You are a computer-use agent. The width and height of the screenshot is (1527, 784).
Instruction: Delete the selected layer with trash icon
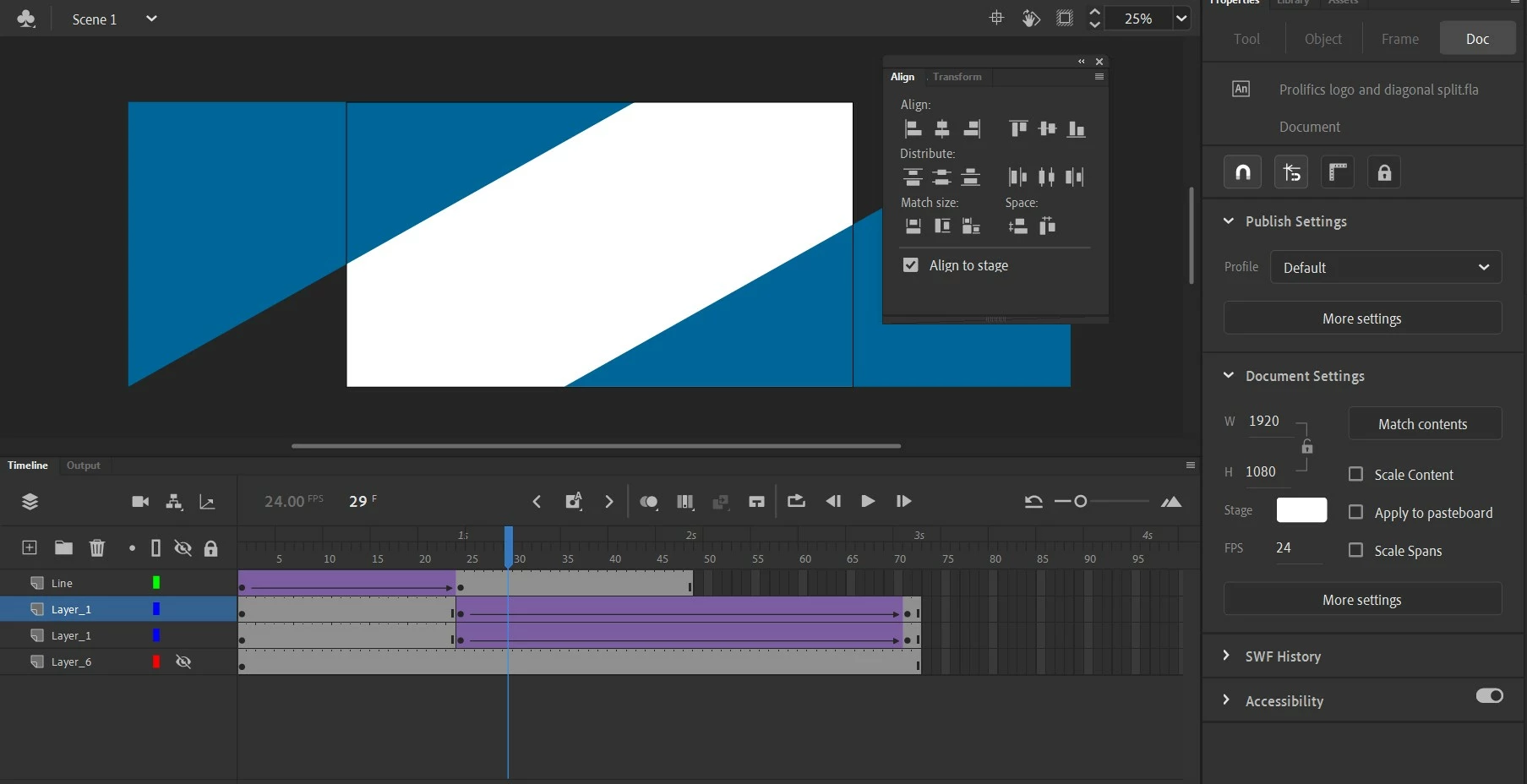click(x=97, y=547)
